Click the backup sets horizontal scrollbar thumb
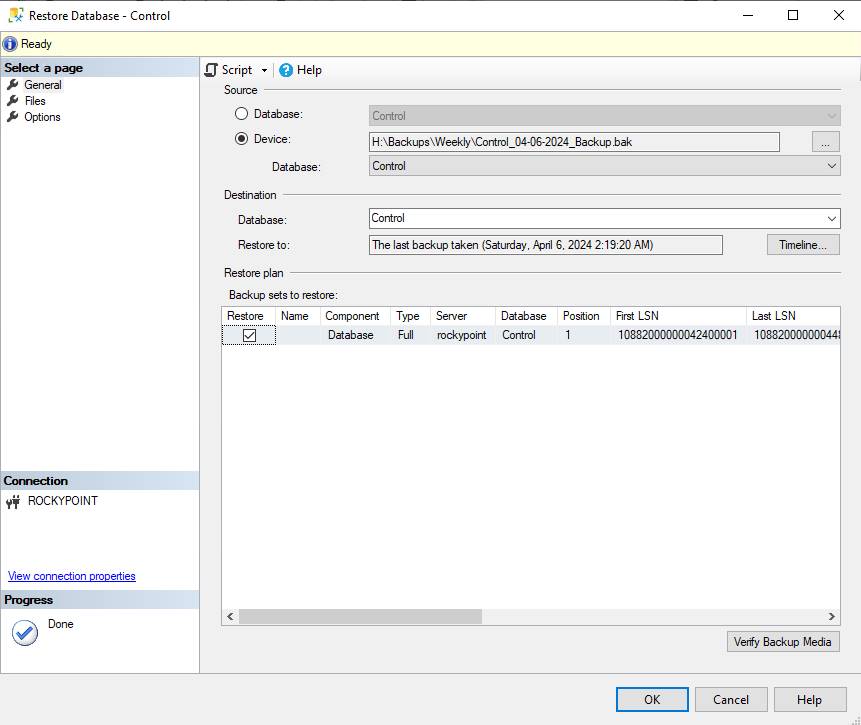Screen dimensions: 861x725 pos(360,616)
